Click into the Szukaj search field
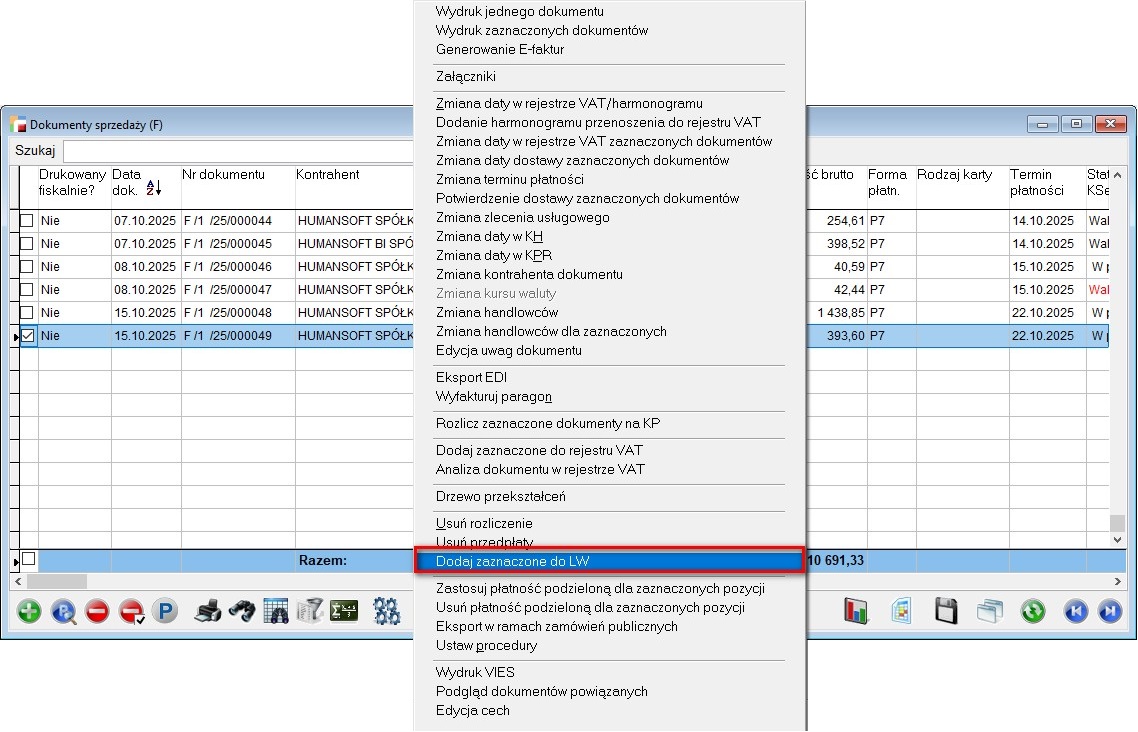Screen dimensions: 1138x732 pos(238,151)
